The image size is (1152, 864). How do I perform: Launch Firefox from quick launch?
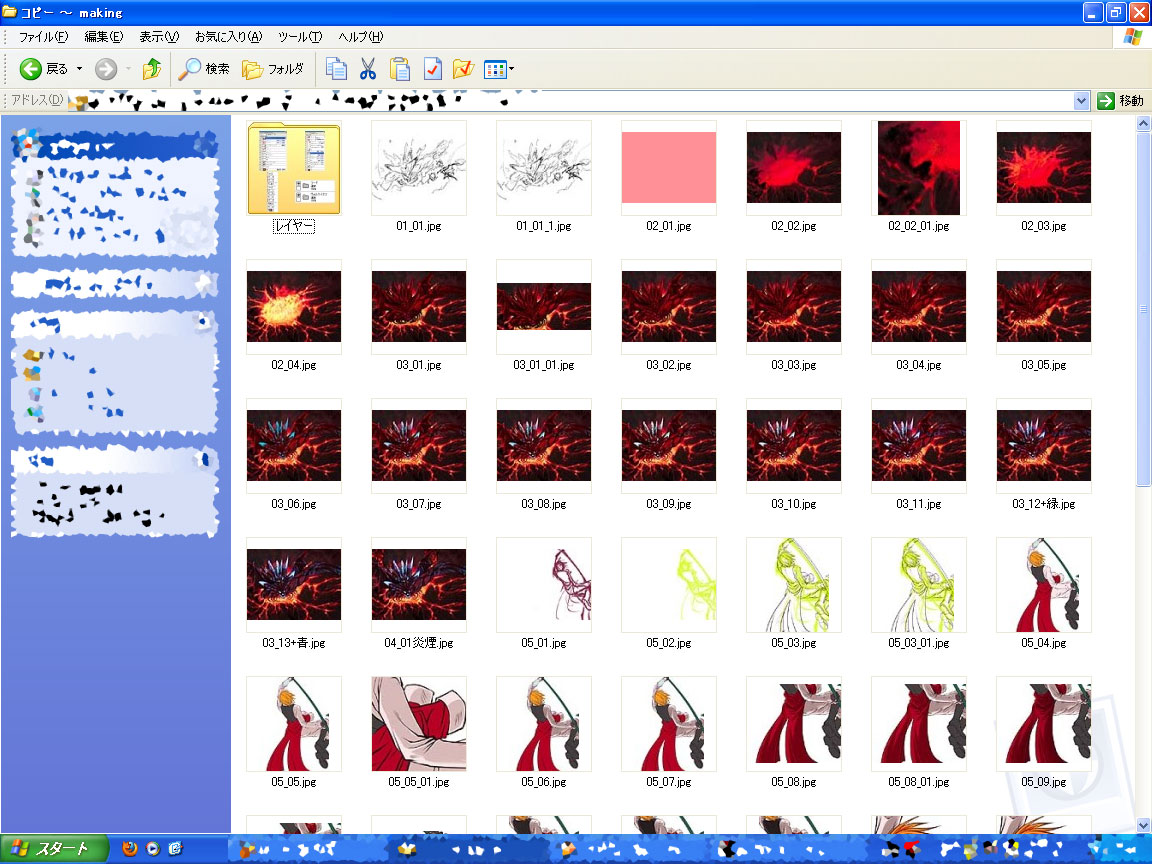(130, 849)
